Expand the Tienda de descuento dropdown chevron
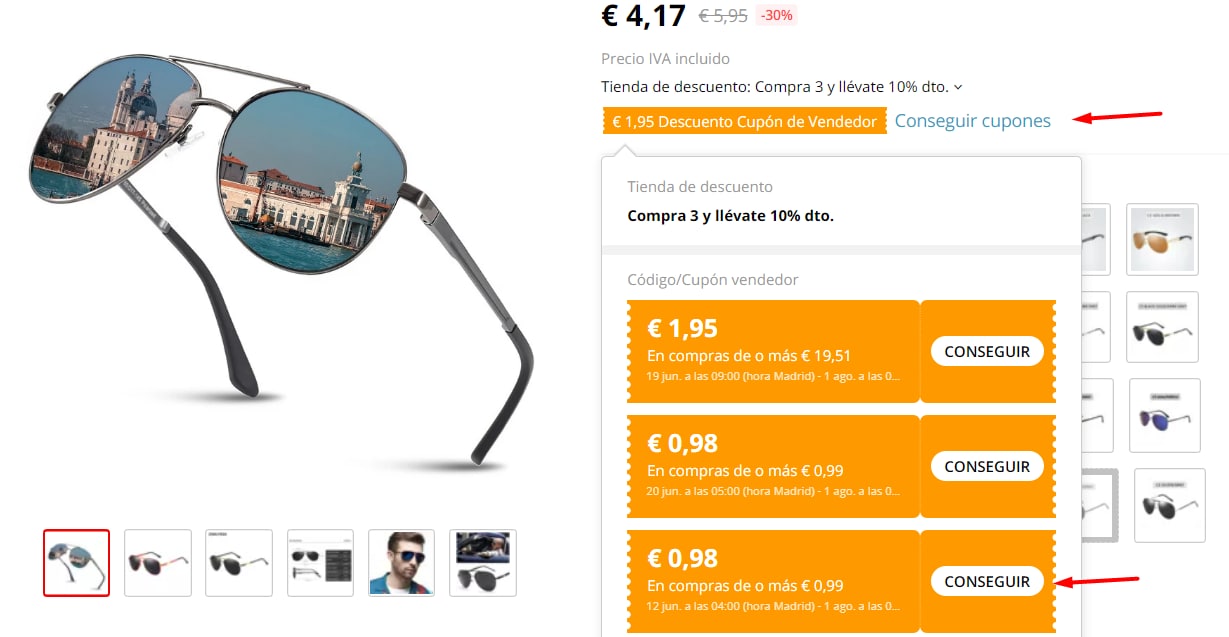This screenshot has width=1229, height=637. click(x=958, y=88)
